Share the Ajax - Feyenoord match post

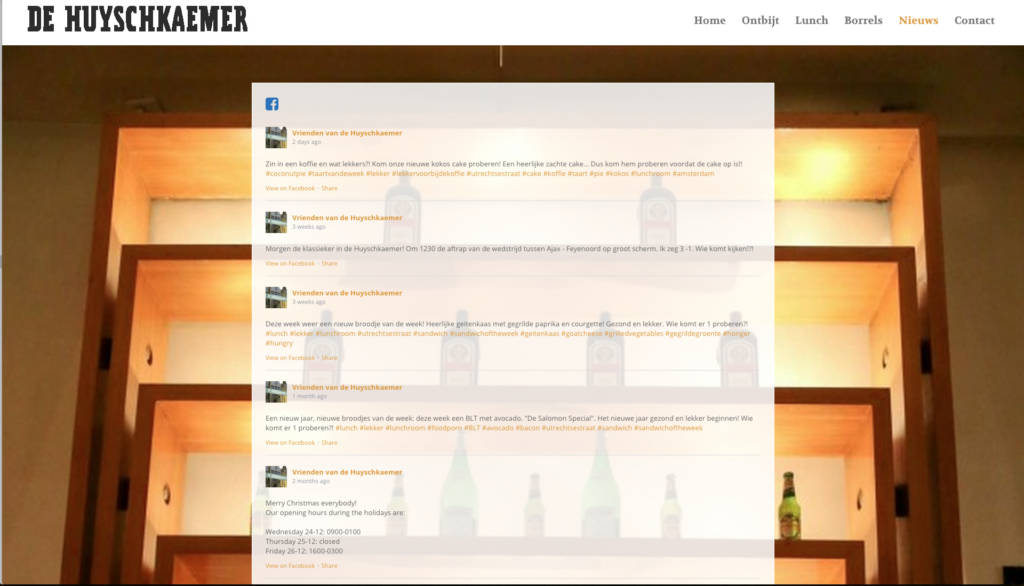click(329, 263)
